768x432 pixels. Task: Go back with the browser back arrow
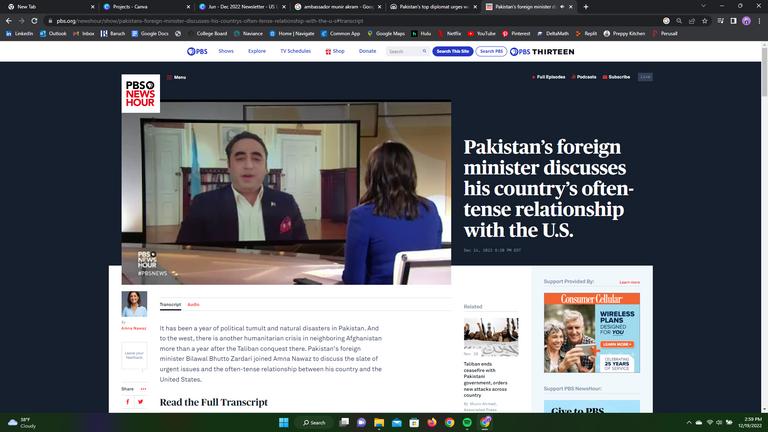pyautogui.click(x=9, y=21)
